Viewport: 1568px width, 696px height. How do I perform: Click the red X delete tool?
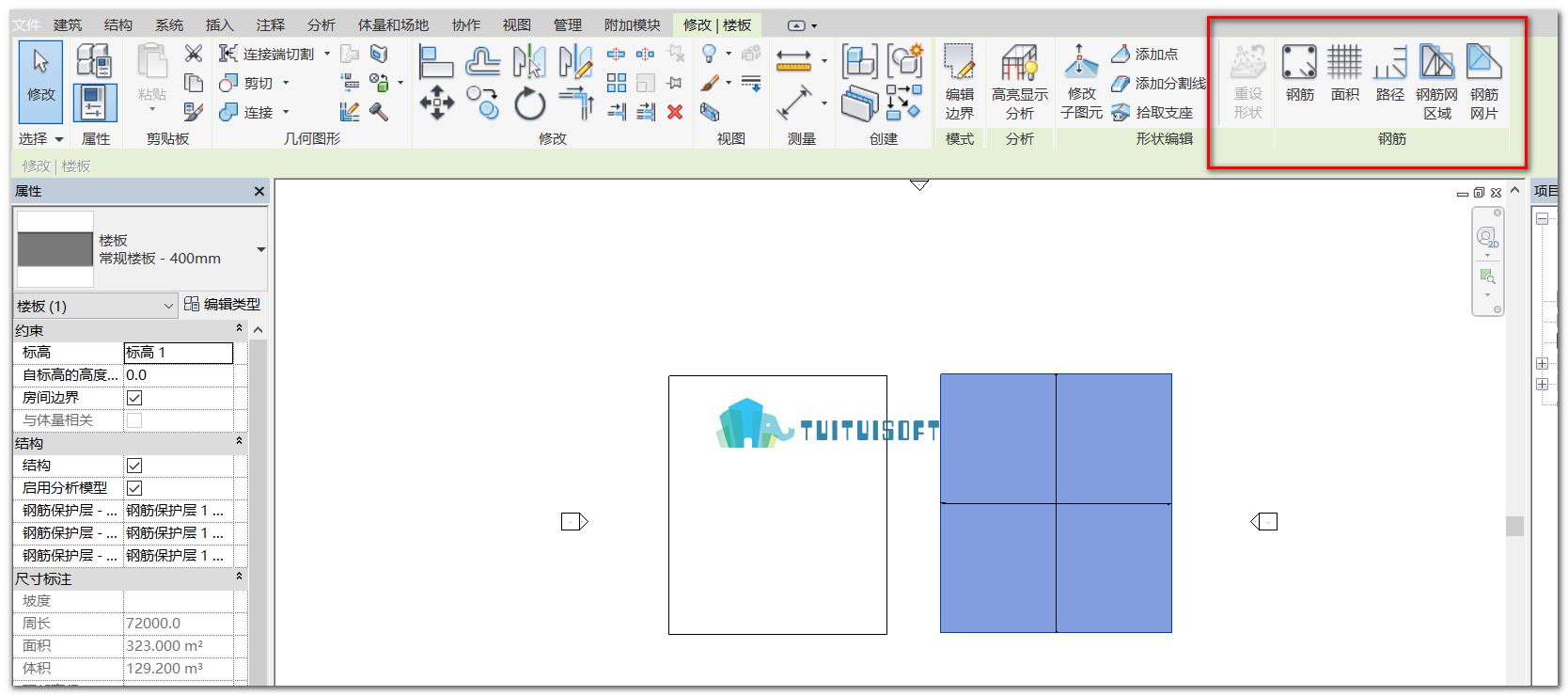675,112
